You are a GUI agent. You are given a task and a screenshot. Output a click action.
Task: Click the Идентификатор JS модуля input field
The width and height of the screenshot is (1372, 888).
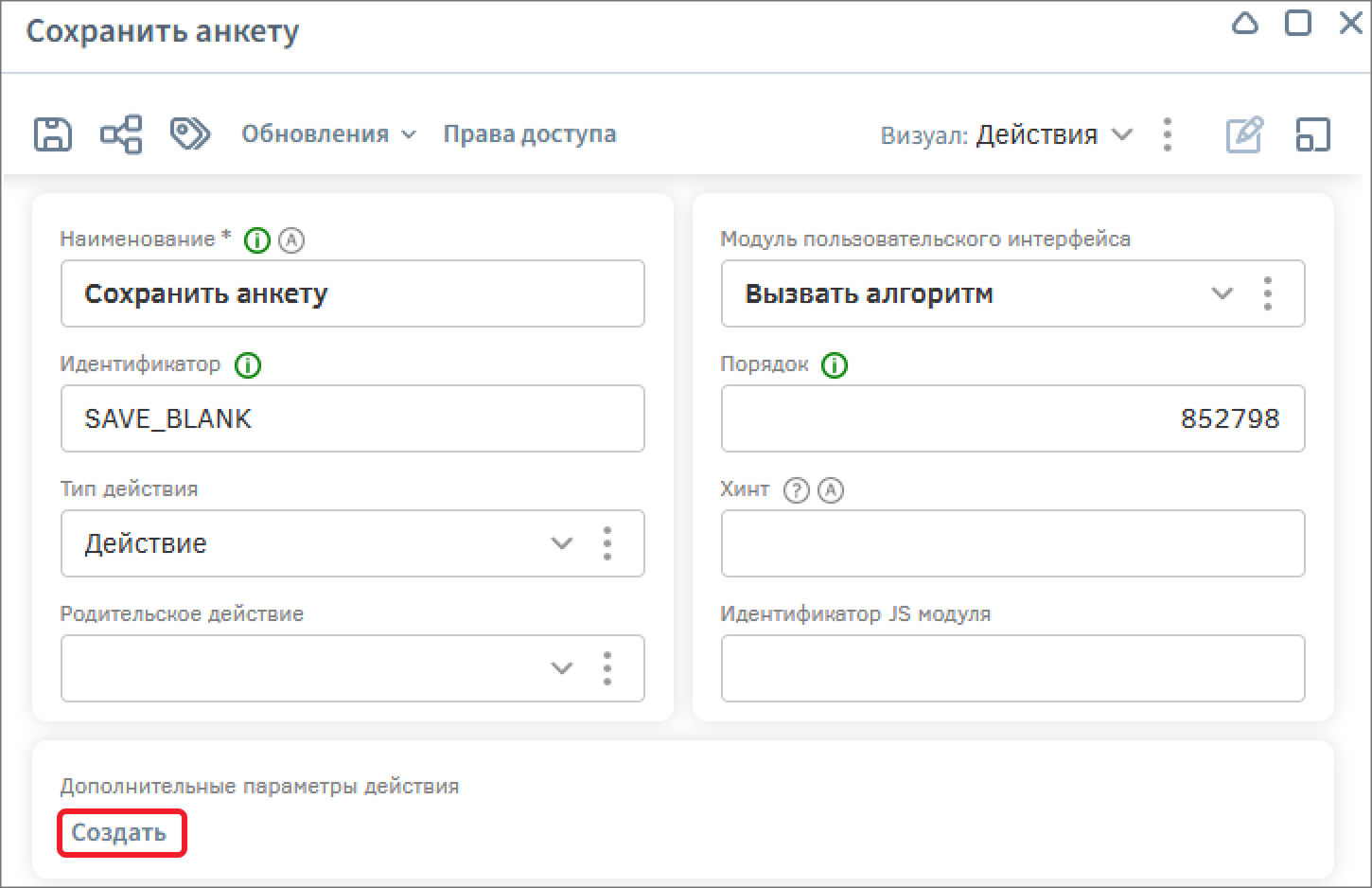pyautogui.click(x=1012, y=668)
